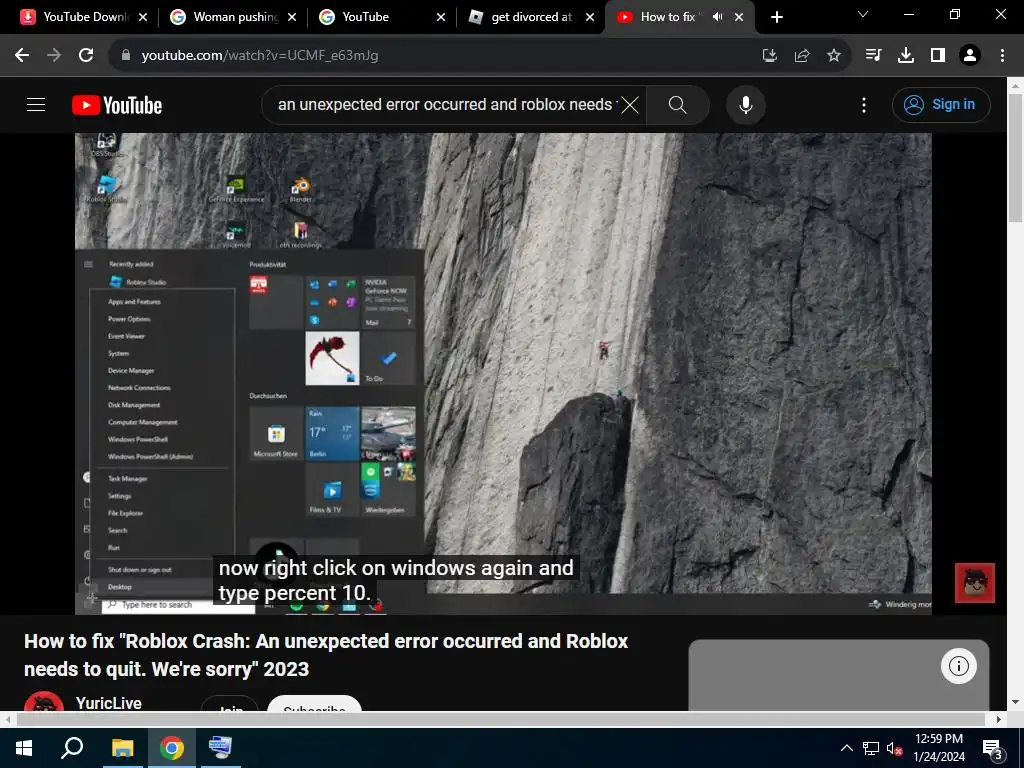1024x768 pixels.
Task: Go back with the browser back arrow
Action: tap(22, 56)
